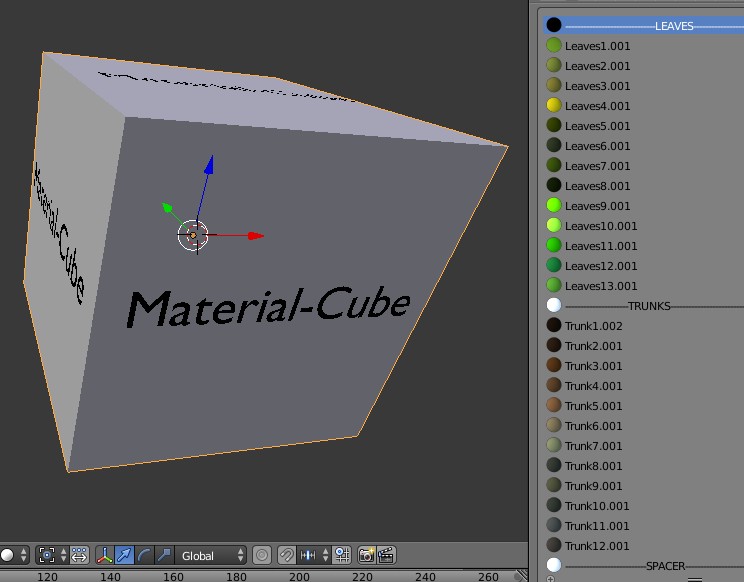
Task: Toggle the 3D manipulator widget icon
Action: pyautogui.click(x=105, y=555)
